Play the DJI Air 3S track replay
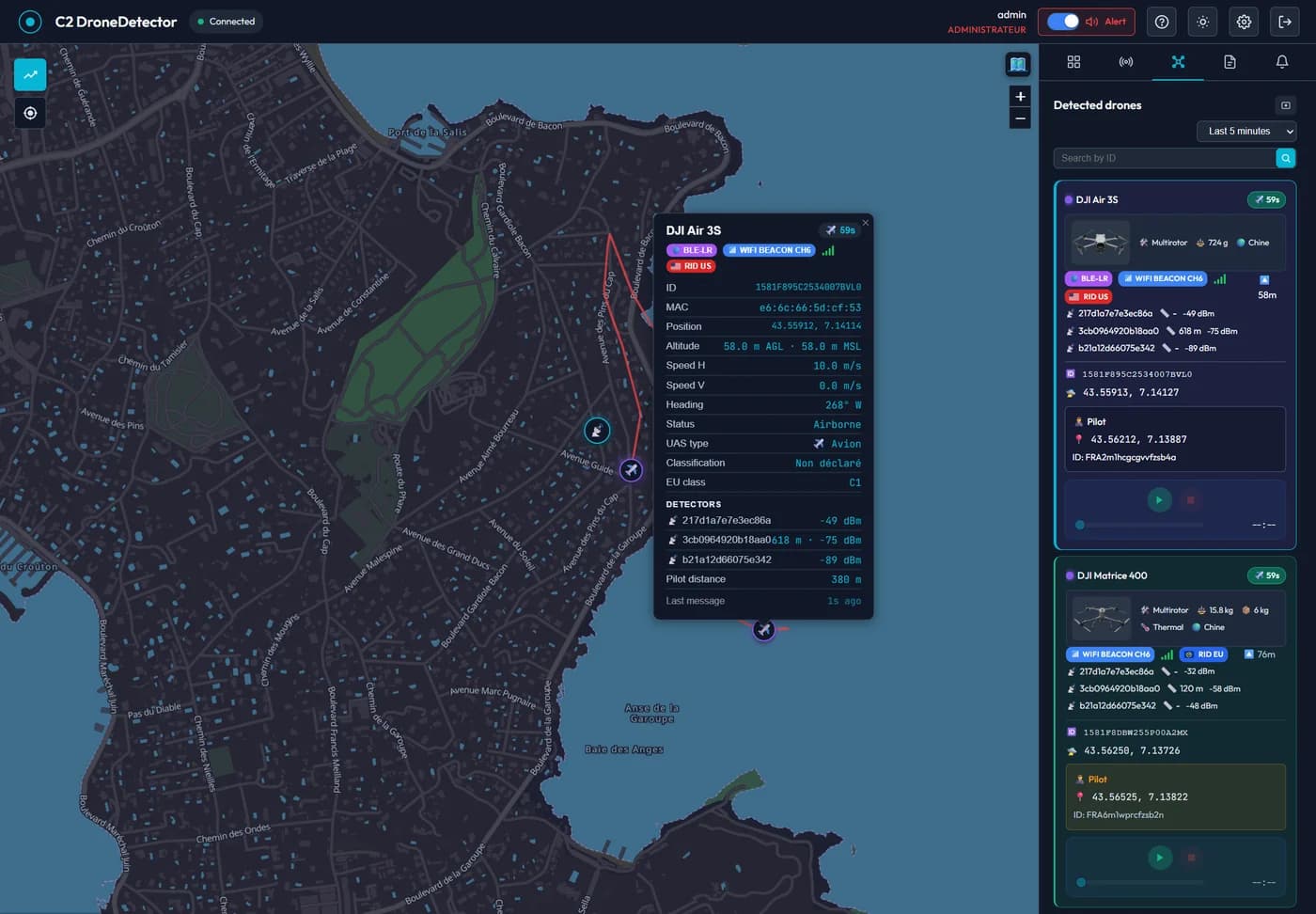1316x914 pixels. [x=1159, y=500]
